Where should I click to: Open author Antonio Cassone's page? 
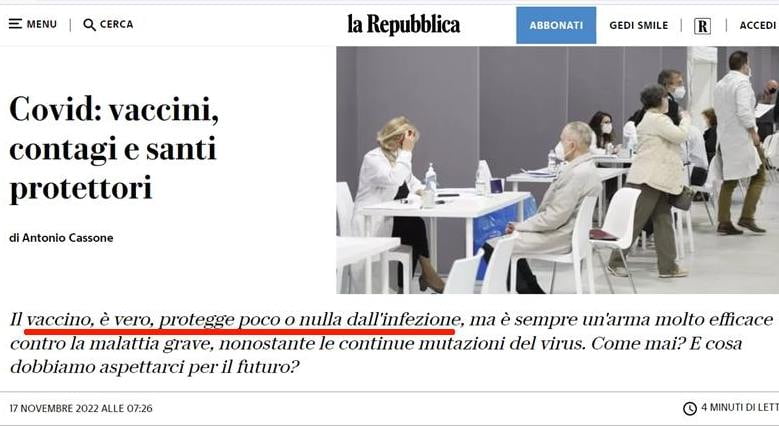68,238
